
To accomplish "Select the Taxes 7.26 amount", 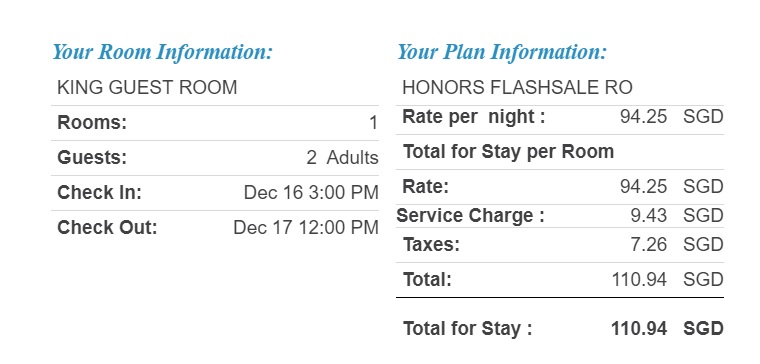I will pos(649,245).
